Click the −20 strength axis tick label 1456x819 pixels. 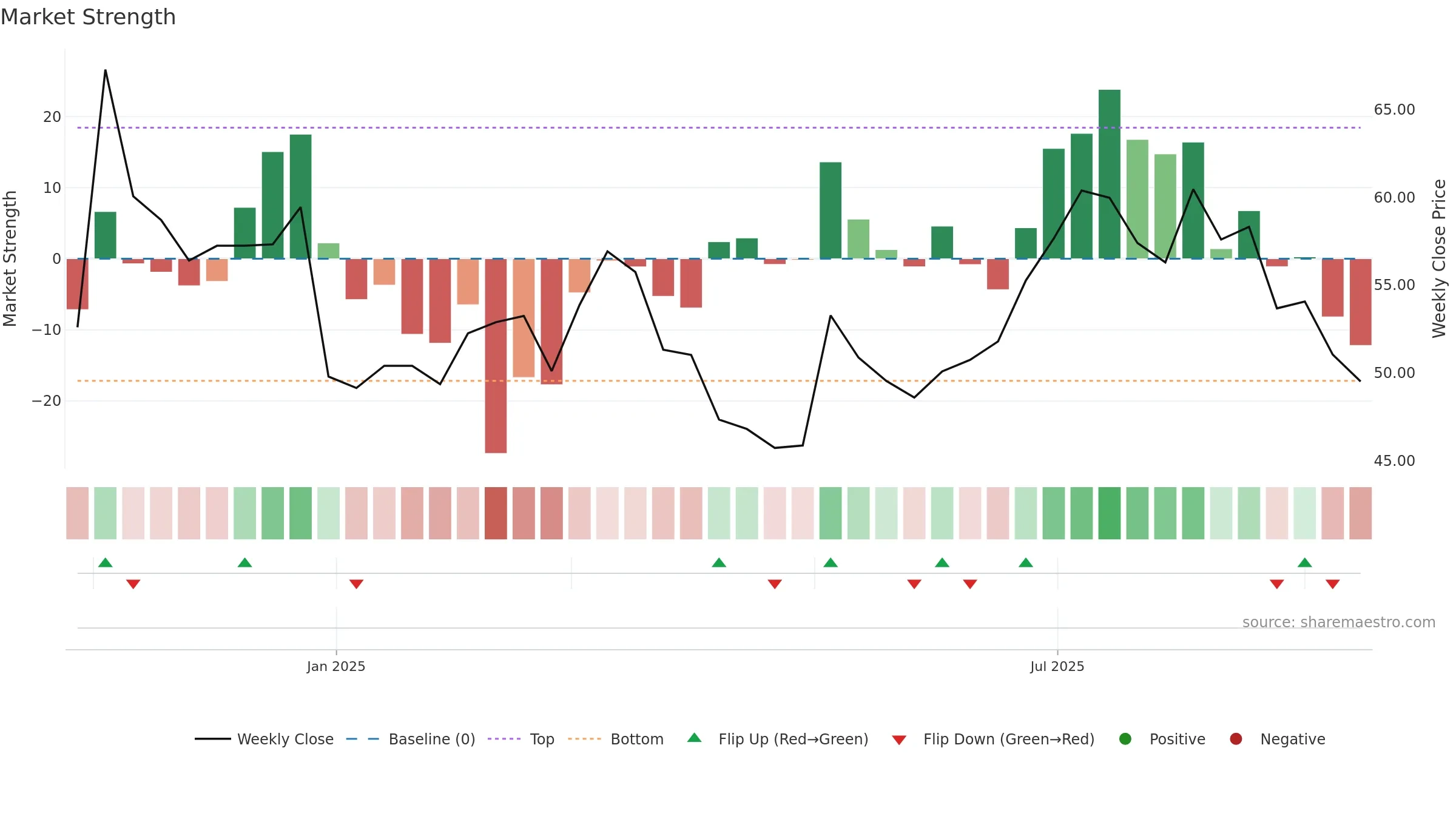pos(47,401)
